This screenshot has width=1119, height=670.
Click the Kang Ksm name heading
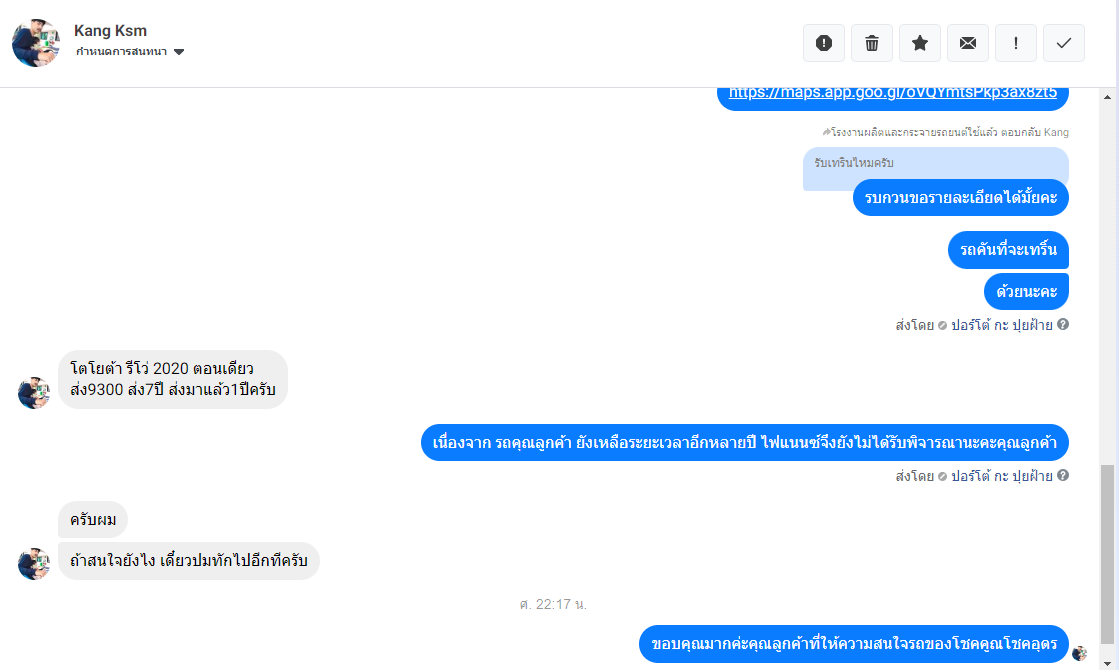(111, 31)
